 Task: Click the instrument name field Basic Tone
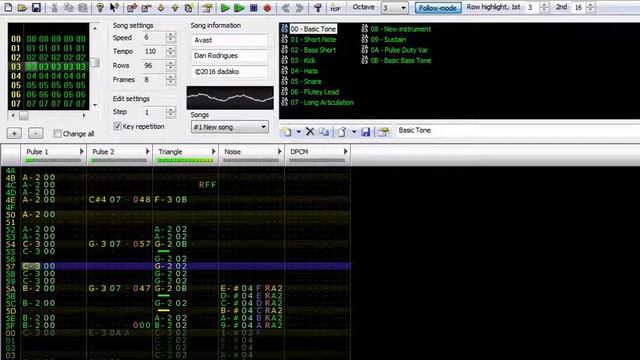pyautogui.click(x=517, y=131)
